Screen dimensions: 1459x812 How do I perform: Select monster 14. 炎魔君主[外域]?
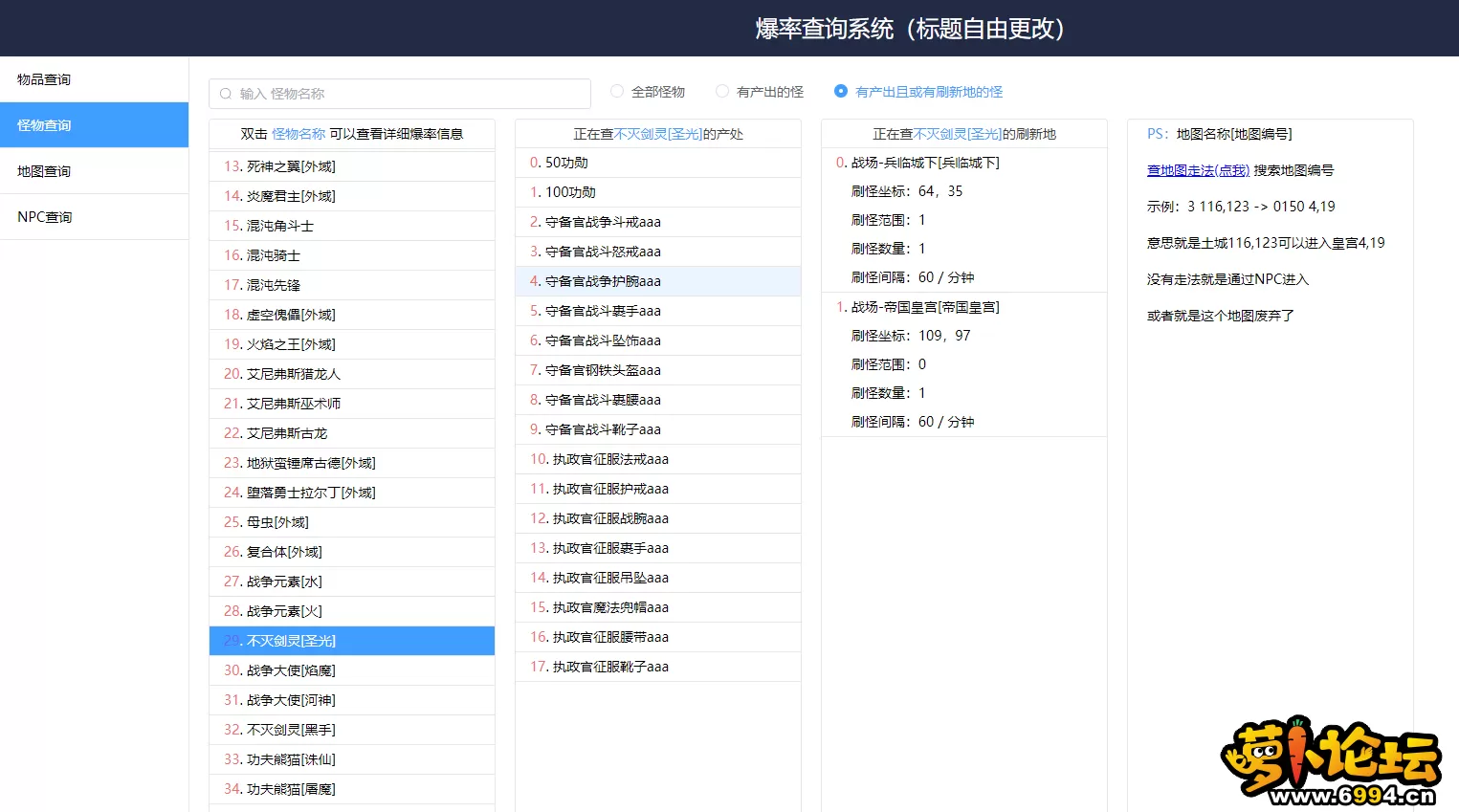(352, 196)
